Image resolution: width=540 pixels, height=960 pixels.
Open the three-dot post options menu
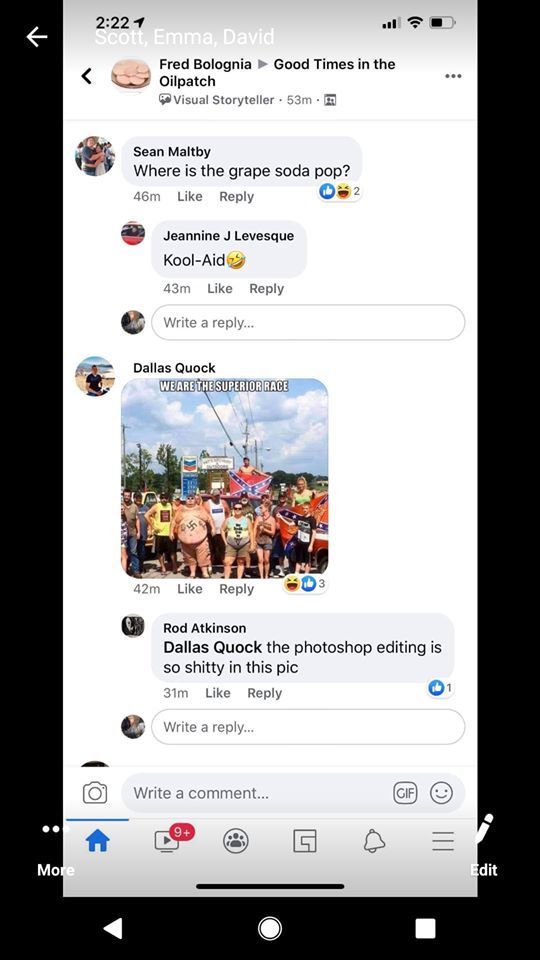click(453, 76)
